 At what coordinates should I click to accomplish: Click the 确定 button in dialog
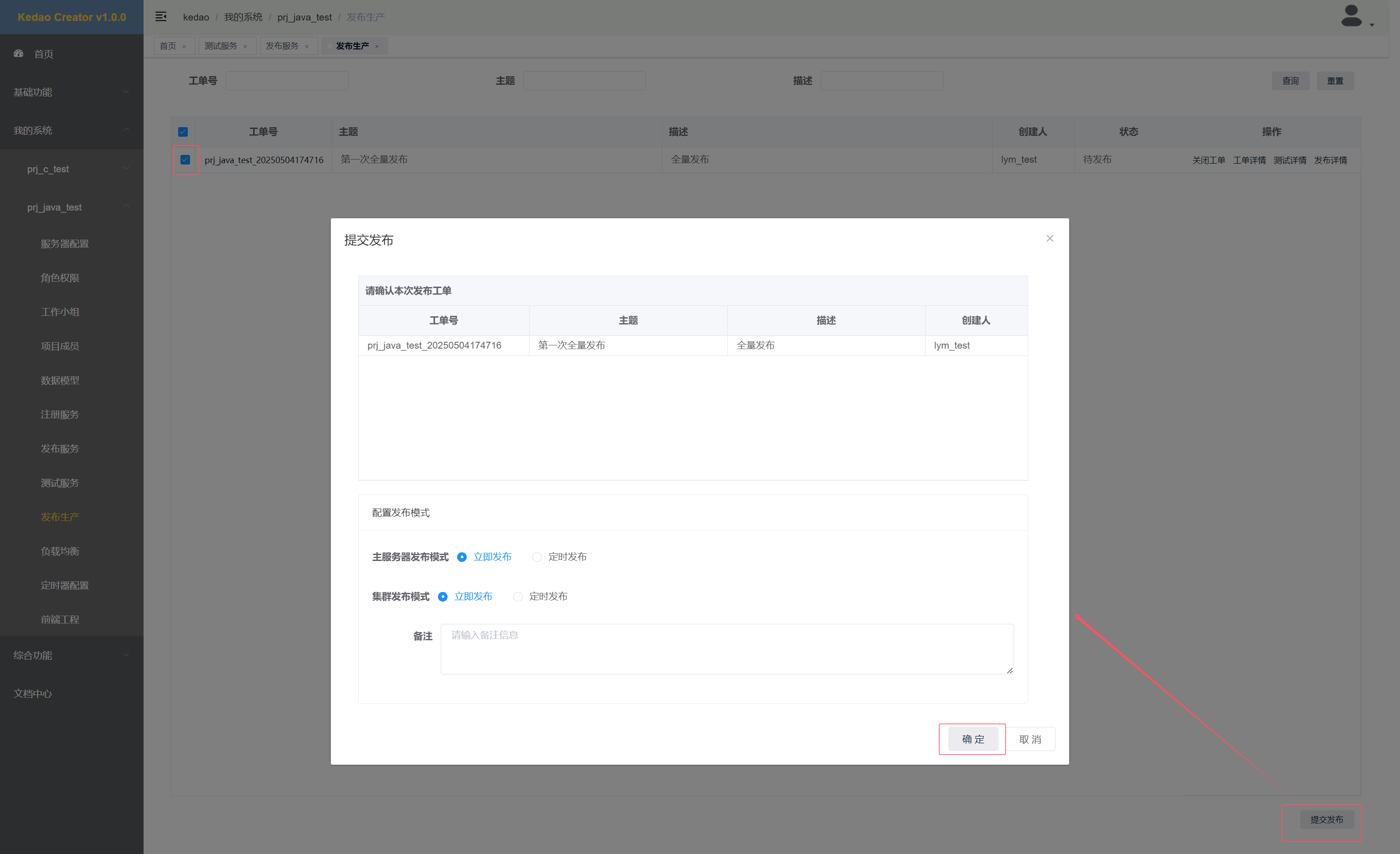pyautogui.click(x=973, y=739)
